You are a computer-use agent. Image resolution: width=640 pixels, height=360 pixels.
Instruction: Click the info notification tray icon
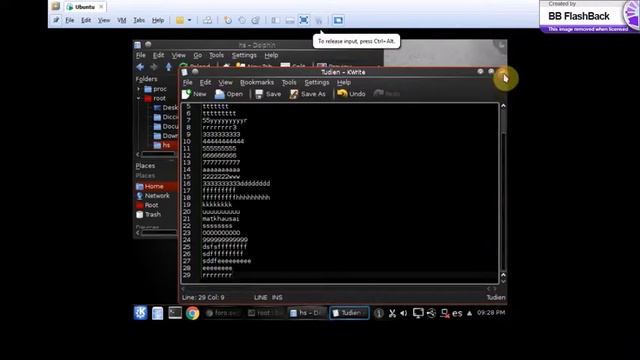point(379,313)
